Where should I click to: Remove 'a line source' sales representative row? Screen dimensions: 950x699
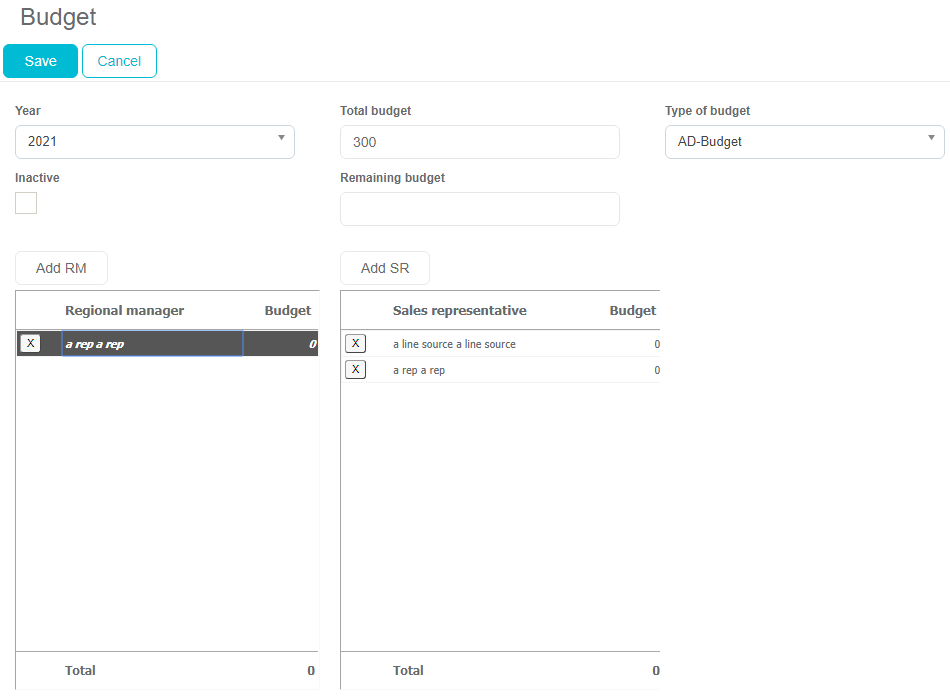pyautogui.click(x=355, y=344)
